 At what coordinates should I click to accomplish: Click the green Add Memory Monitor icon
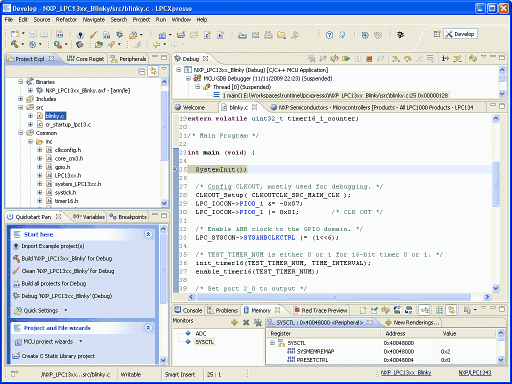coord(234,322)
